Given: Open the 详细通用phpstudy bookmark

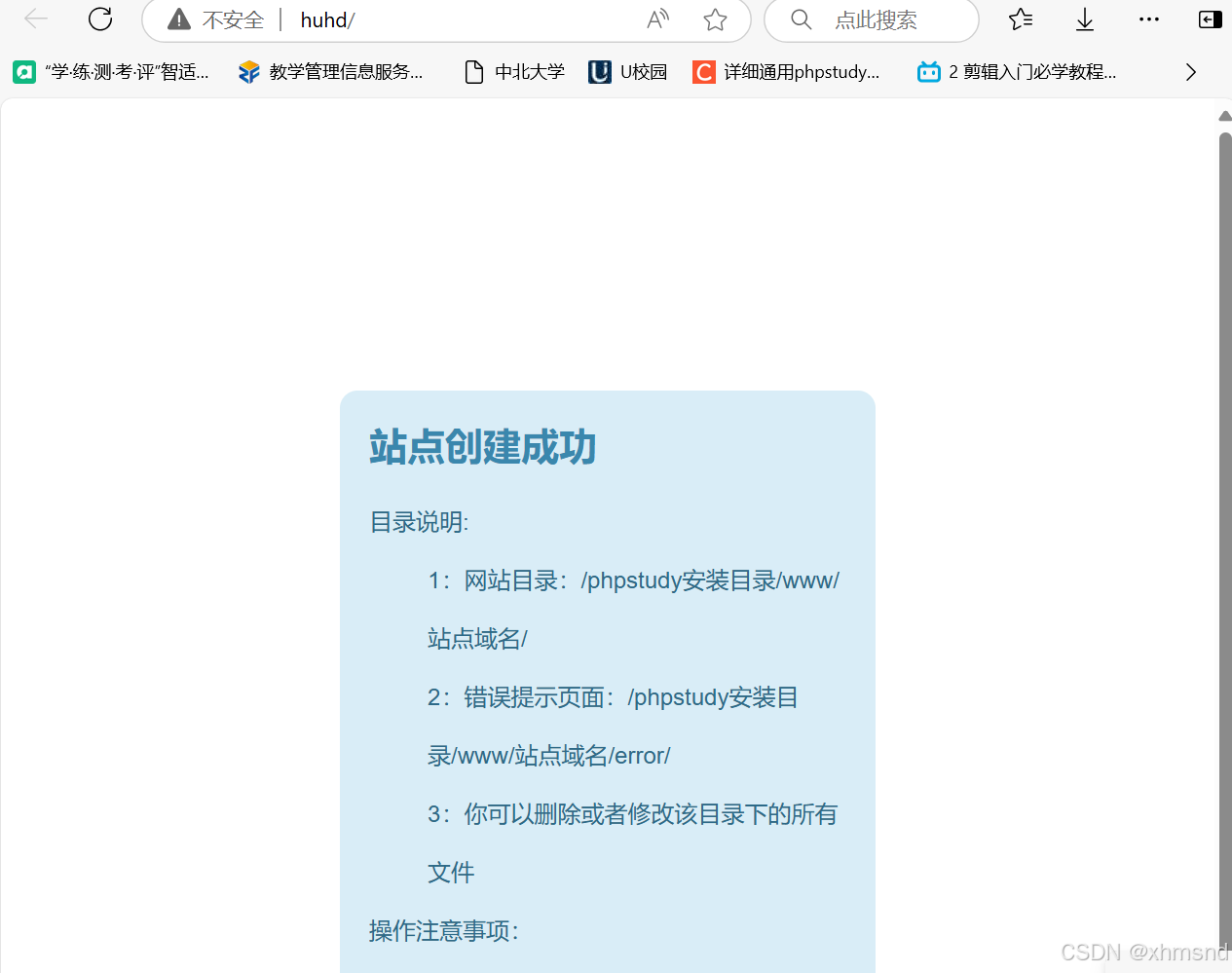Looking at the screenshot, I should coord(787,71).
